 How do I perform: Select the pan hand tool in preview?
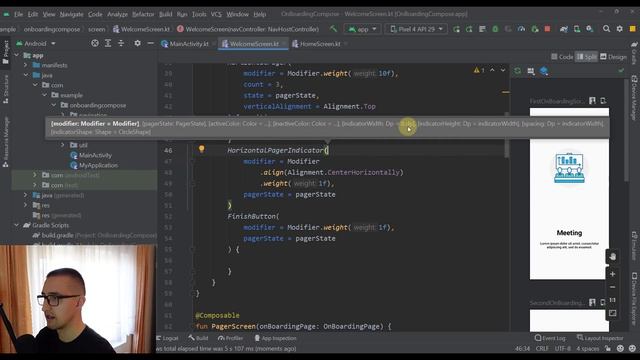[x=612, y=257]
